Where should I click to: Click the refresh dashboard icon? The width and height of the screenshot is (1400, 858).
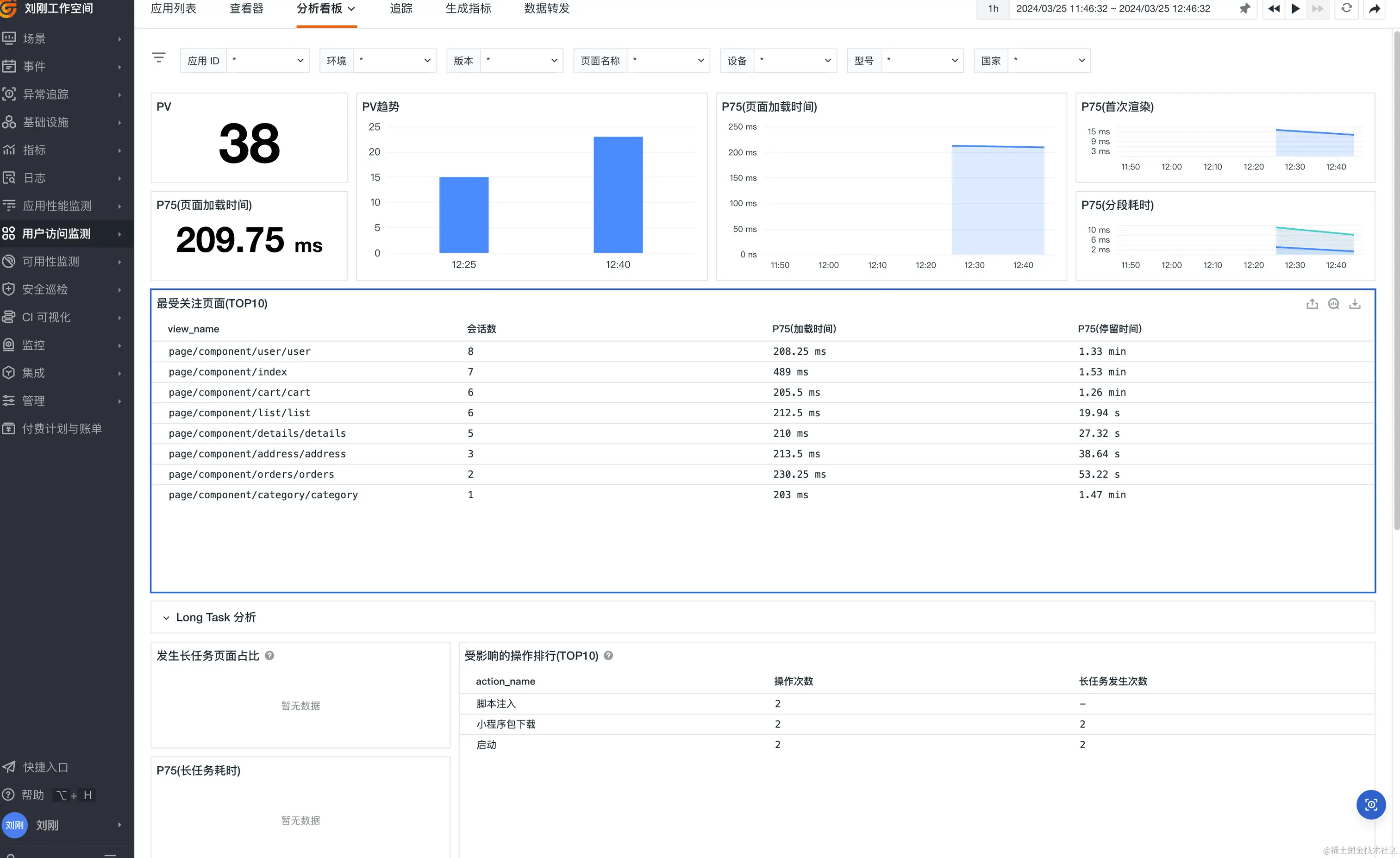click(1346, 8)
